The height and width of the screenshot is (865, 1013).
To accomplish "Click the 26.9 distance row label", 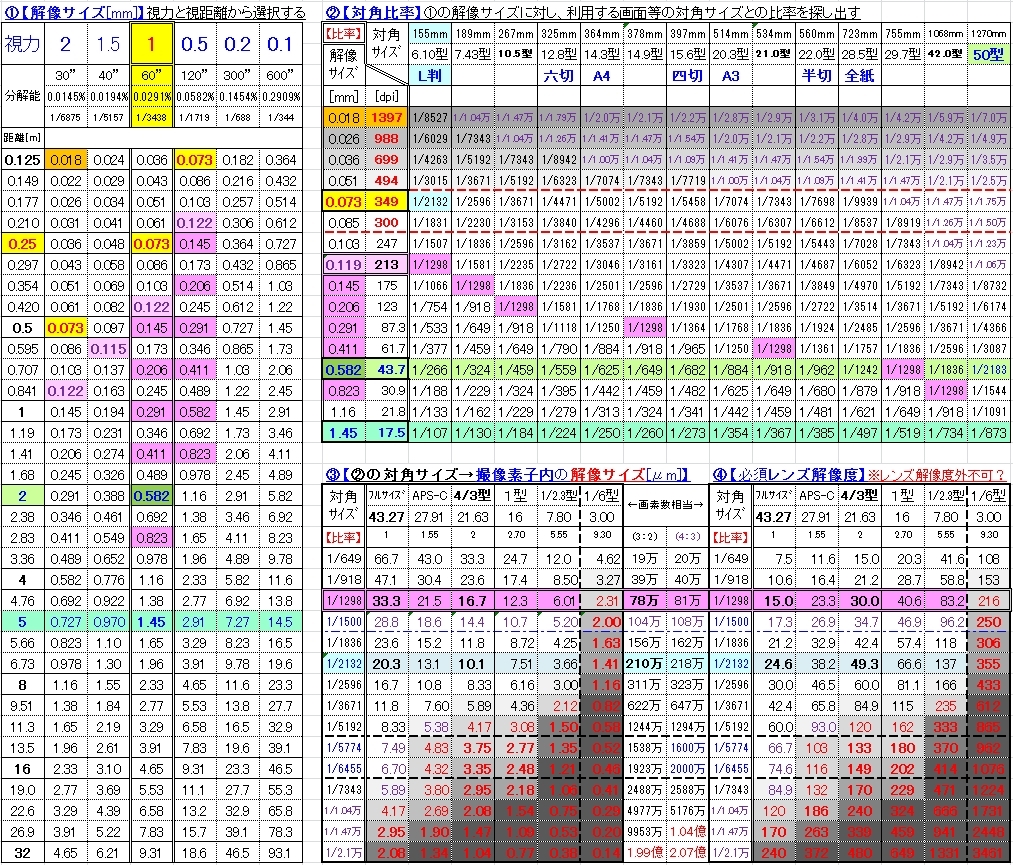I will tap(23, 831).
